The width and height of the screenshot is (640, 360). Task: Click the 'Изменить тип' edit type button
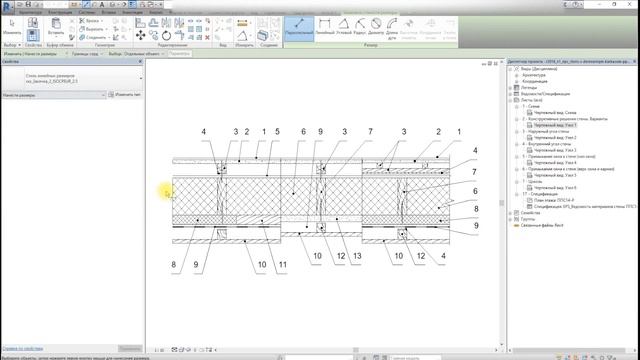[125, 95]
